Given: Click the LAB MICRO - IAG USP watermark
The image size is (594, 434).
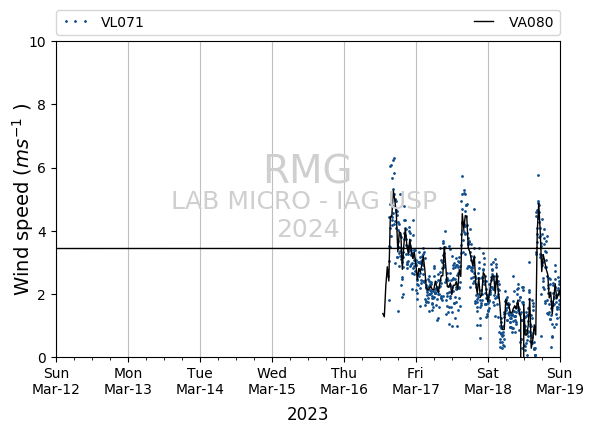Looking at the screenshot, I should pos(305,200).
